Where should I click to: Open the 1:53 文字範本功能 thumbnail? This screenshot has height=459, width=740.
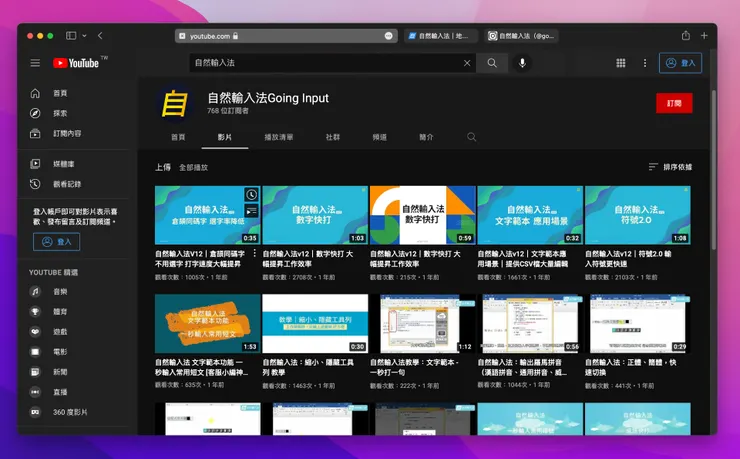pyautogui.click(x=208, y=324)
